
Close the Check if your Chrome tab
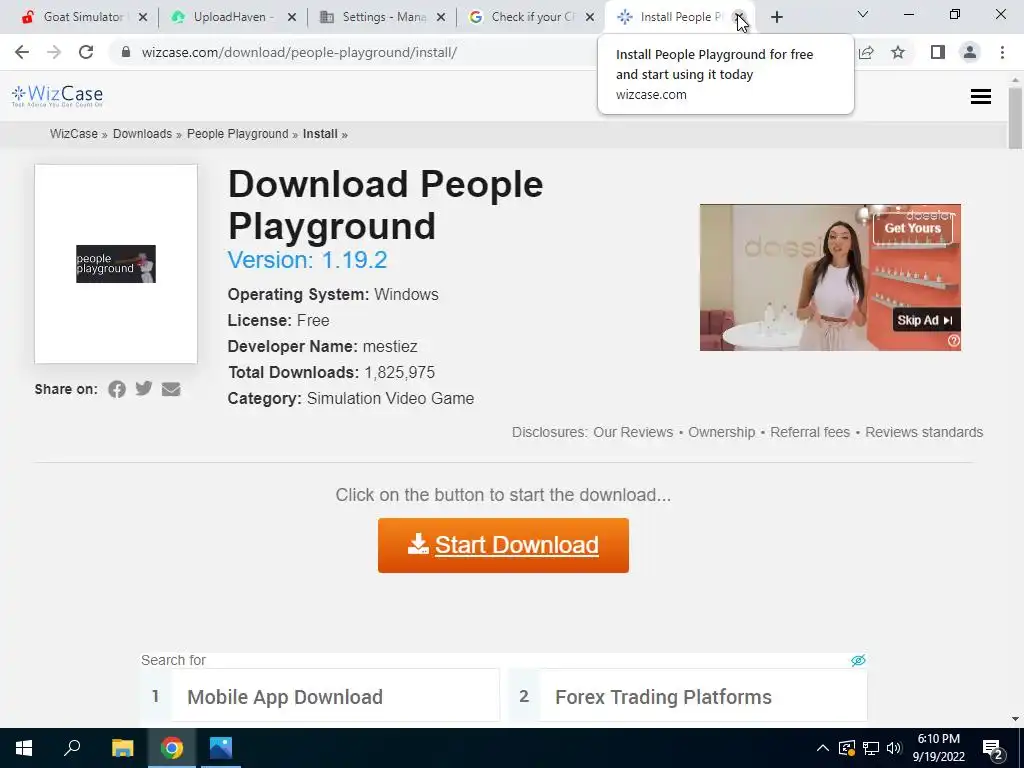tap(590, 17)
